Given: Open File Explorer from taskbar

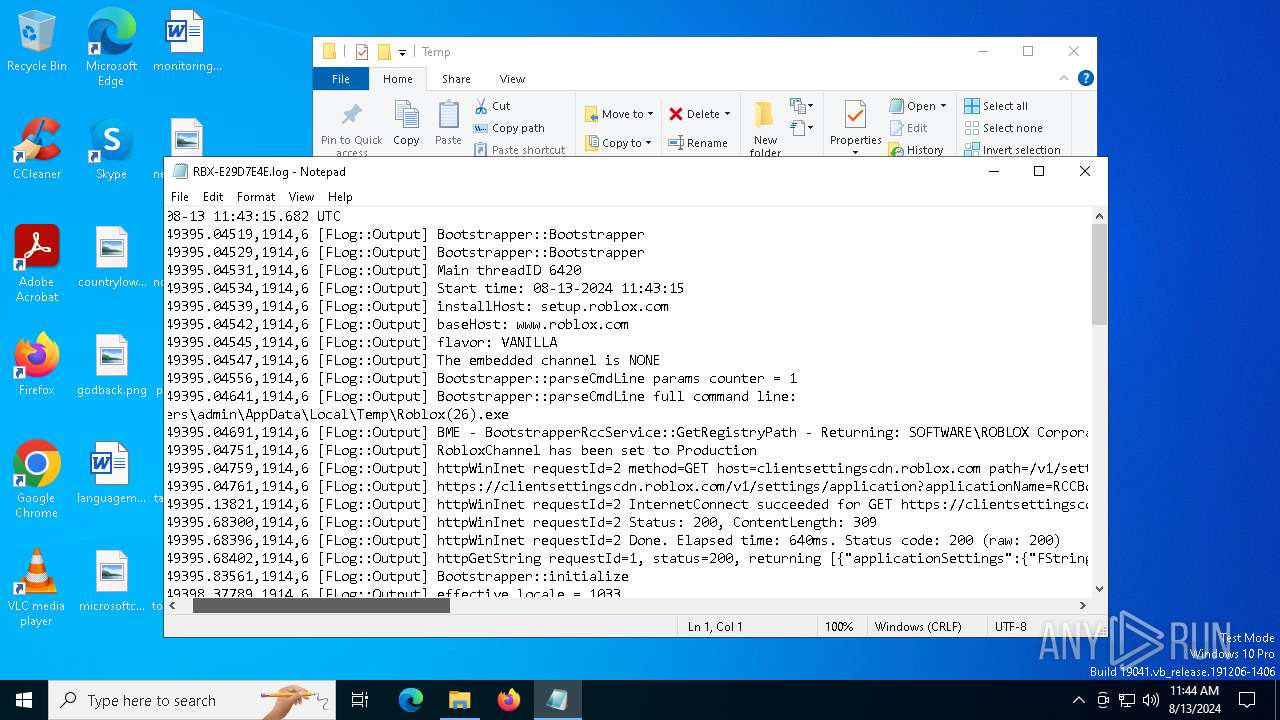Looking at the screenshot, I should [x=459, y=700].
